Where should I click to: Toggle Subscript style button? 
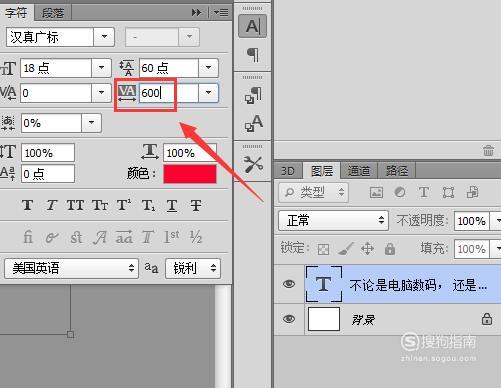pos(148,205)
